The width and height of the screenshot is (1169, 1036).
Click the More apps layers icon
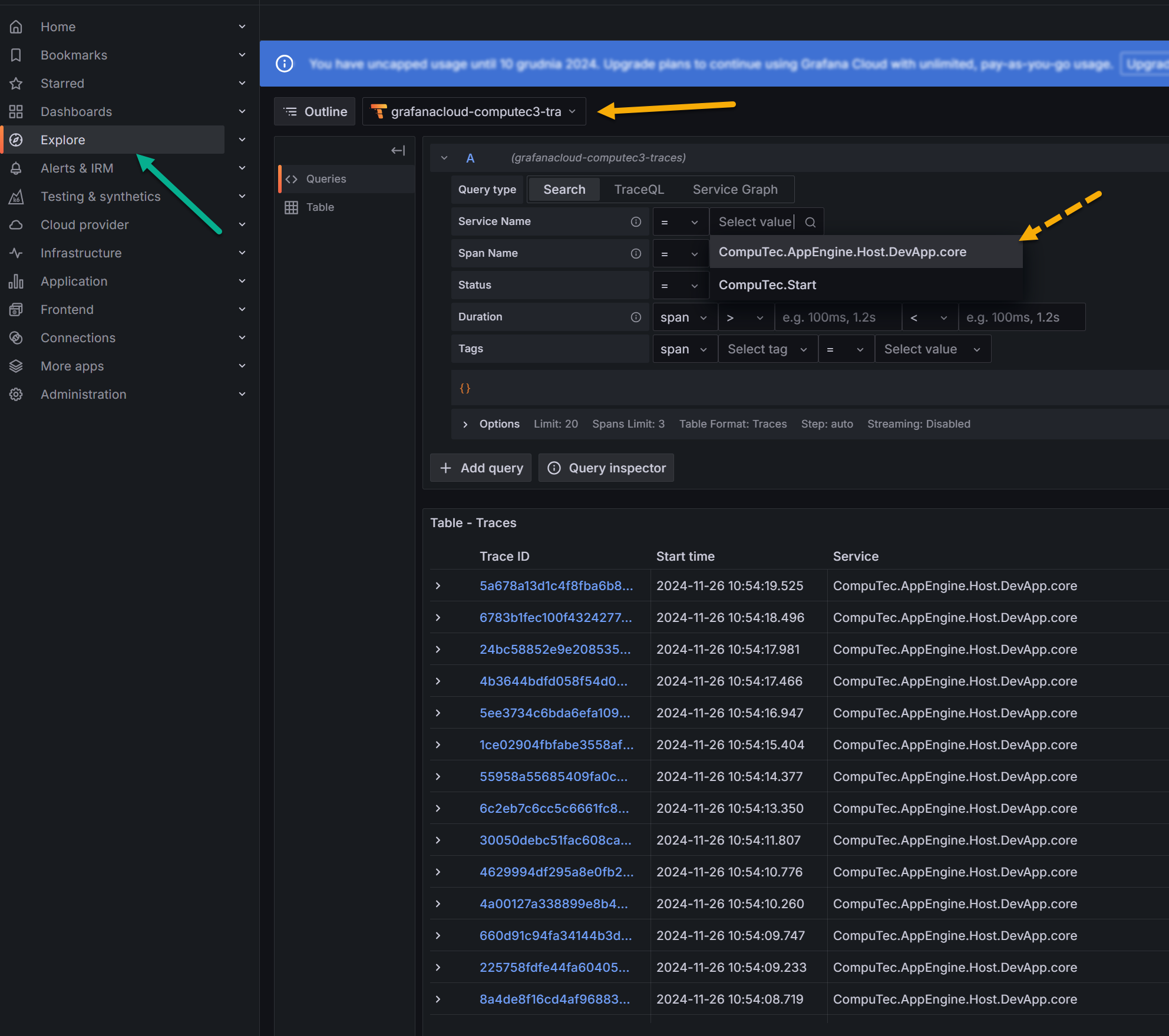16,366
